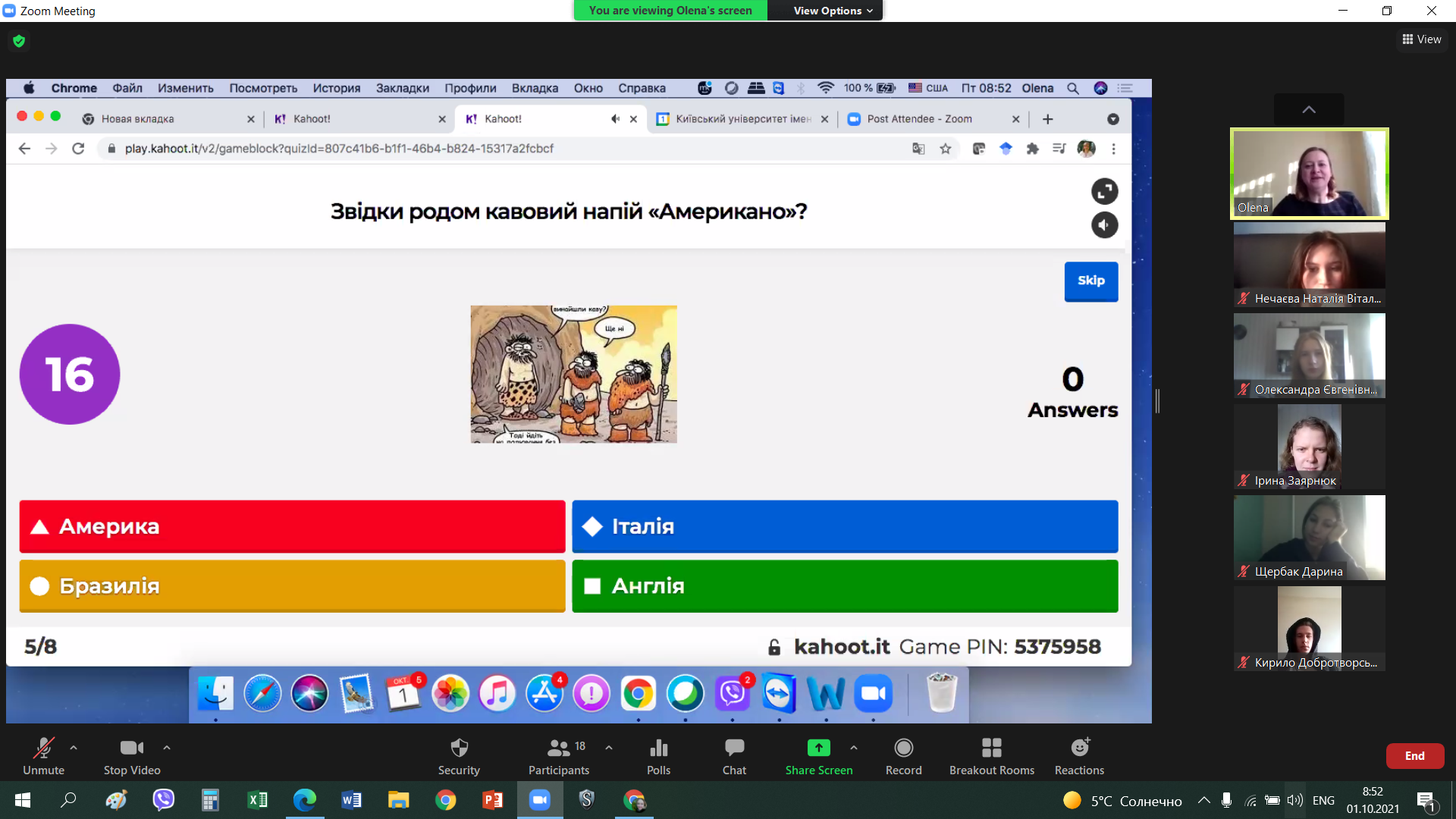The image size is (1456, 819).
Task: Stop the video camera
Action: point(132,748)
